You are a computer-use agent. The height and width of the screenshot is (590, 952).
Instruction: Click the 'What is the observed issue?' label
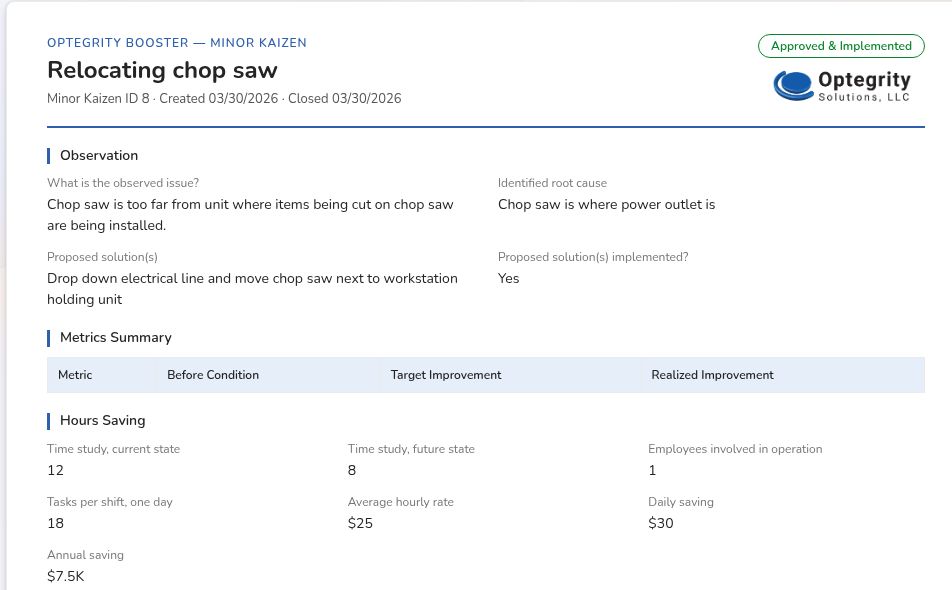click(123, 183)
